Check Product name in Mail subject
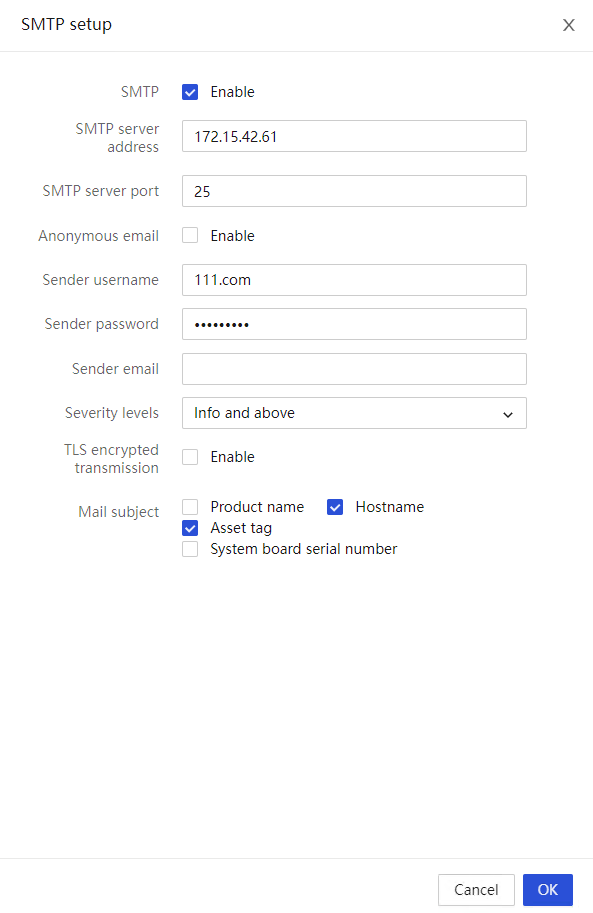593x913 pixels. pos(190,507)
